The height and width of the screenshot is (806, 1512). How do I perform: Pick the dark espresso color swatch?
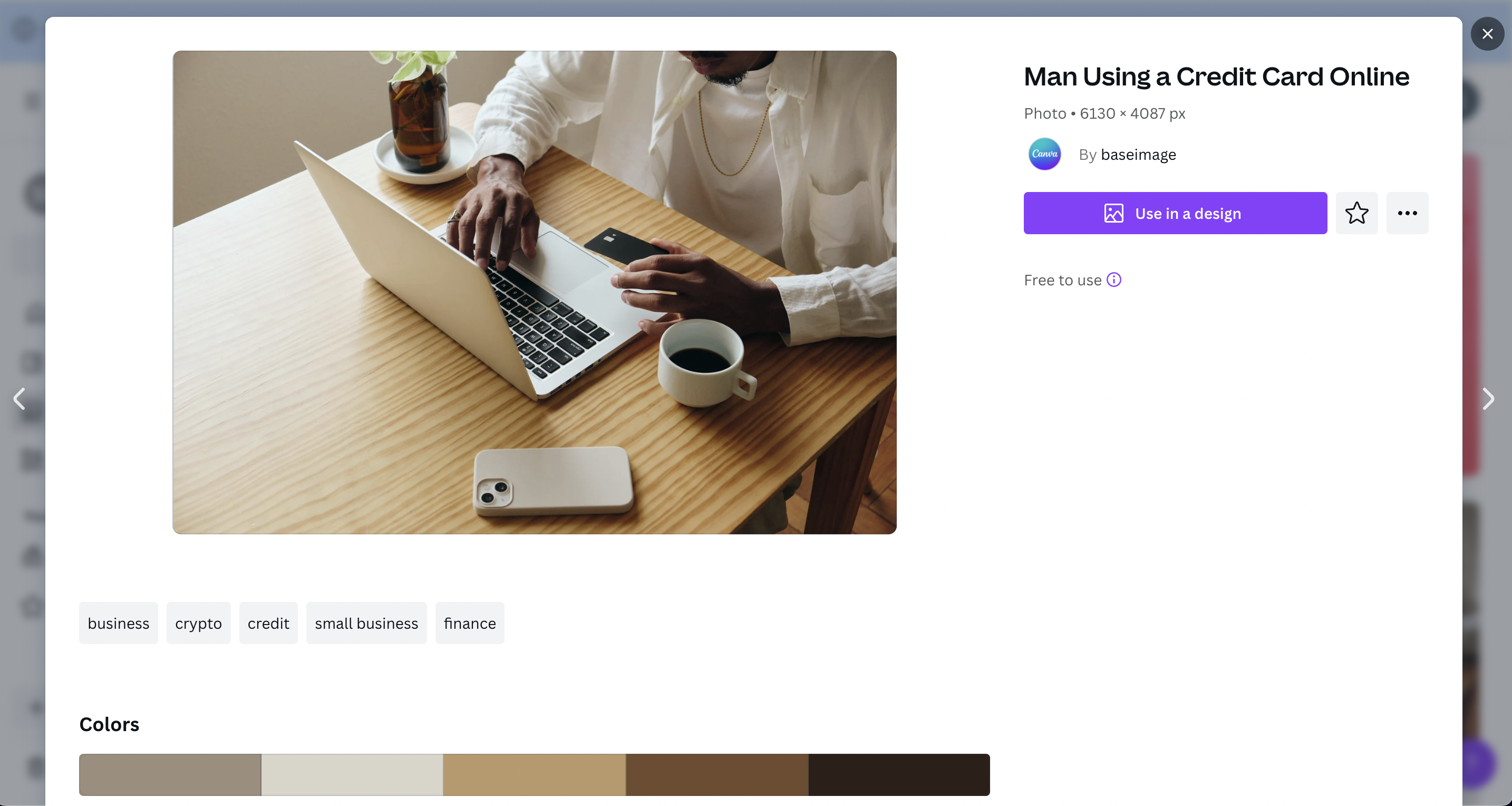899,774
